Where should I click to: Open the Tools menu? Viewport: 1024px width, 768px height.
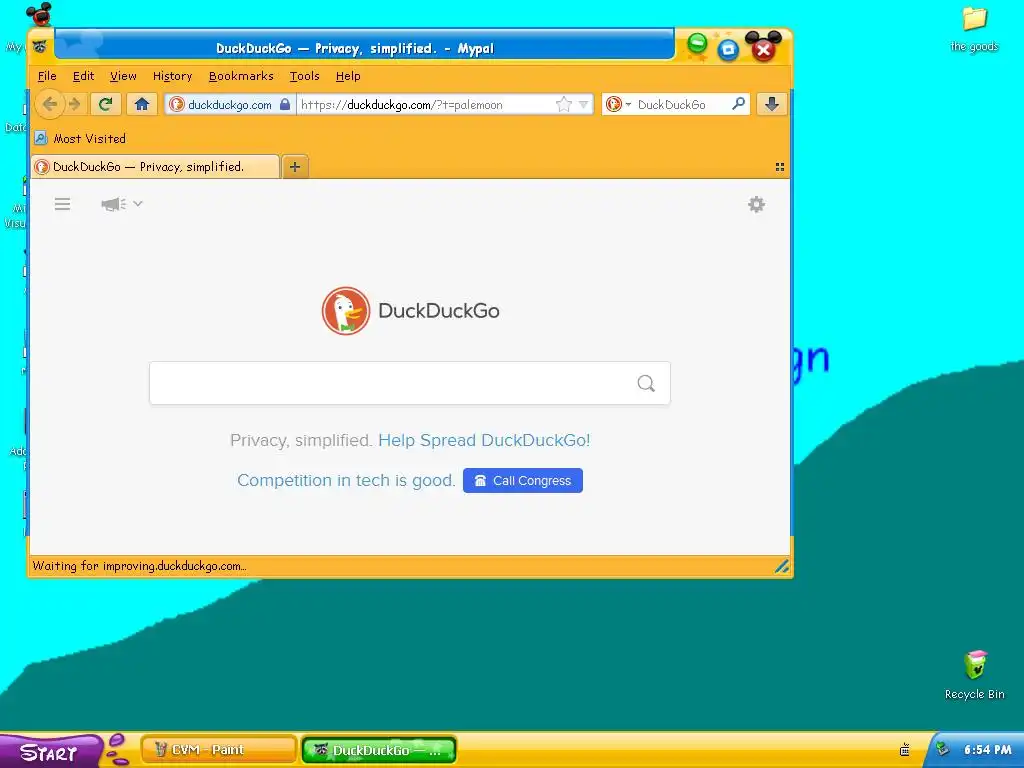click(x=304, y=76)
